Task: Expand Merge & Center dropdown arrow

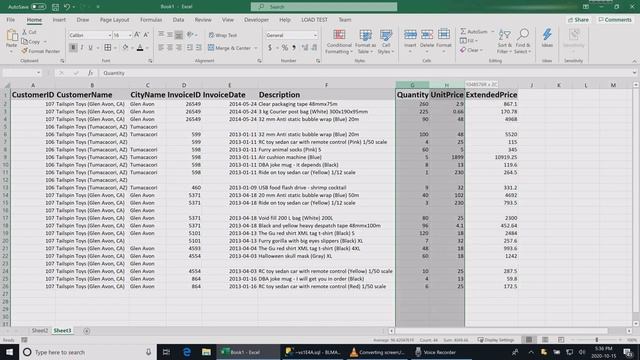Action: 256,48
